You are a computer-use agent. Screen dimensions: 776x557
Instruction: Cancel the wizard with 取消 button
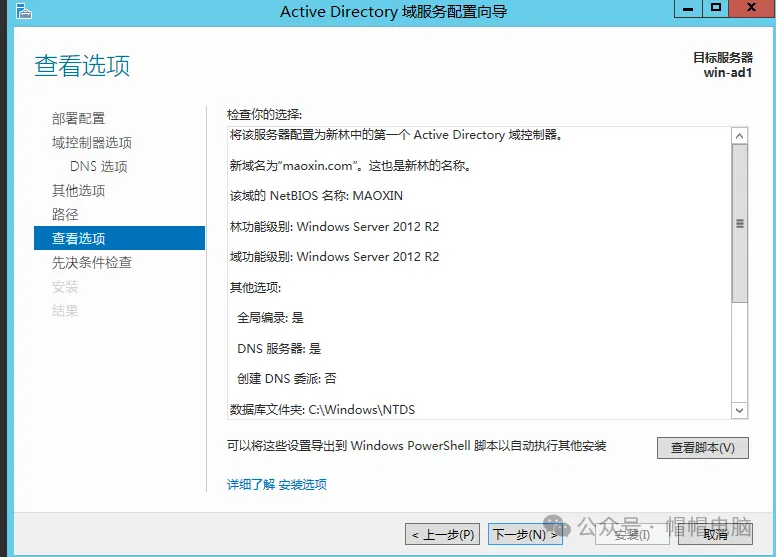coord(715,534)
